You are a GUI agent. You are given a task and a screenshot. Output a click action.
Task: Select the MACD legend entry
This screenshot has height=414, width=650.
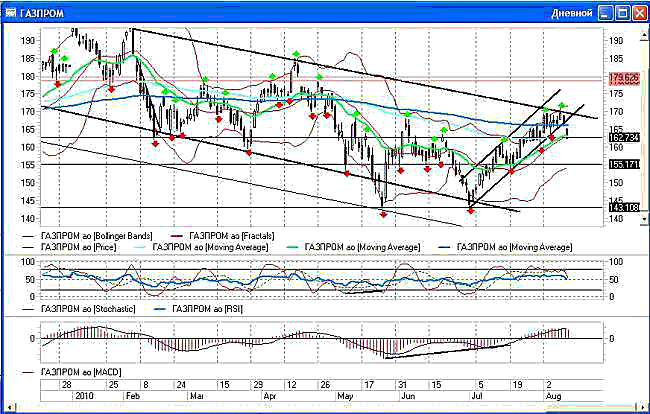pos(81,372)
